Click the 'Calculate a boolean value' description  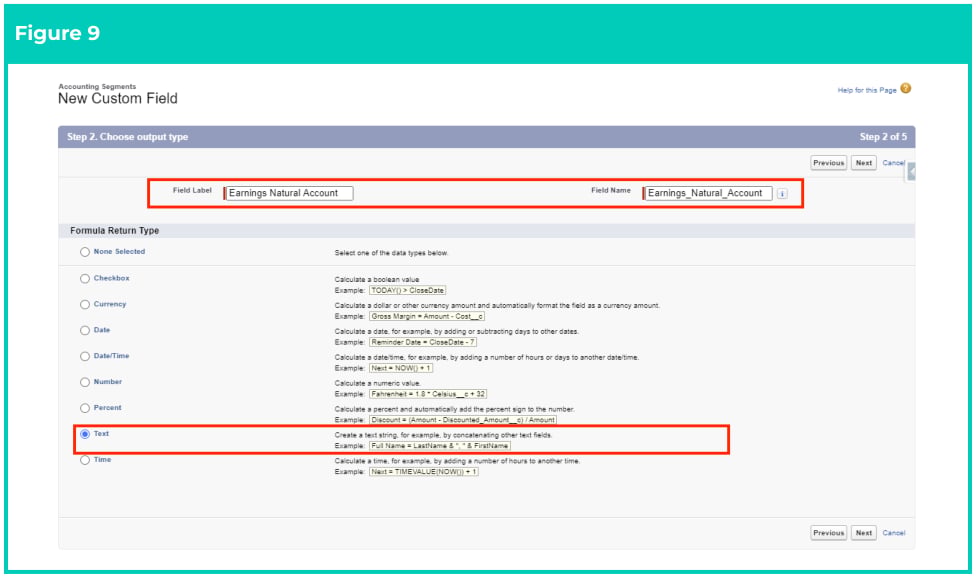tap(377, 279)
